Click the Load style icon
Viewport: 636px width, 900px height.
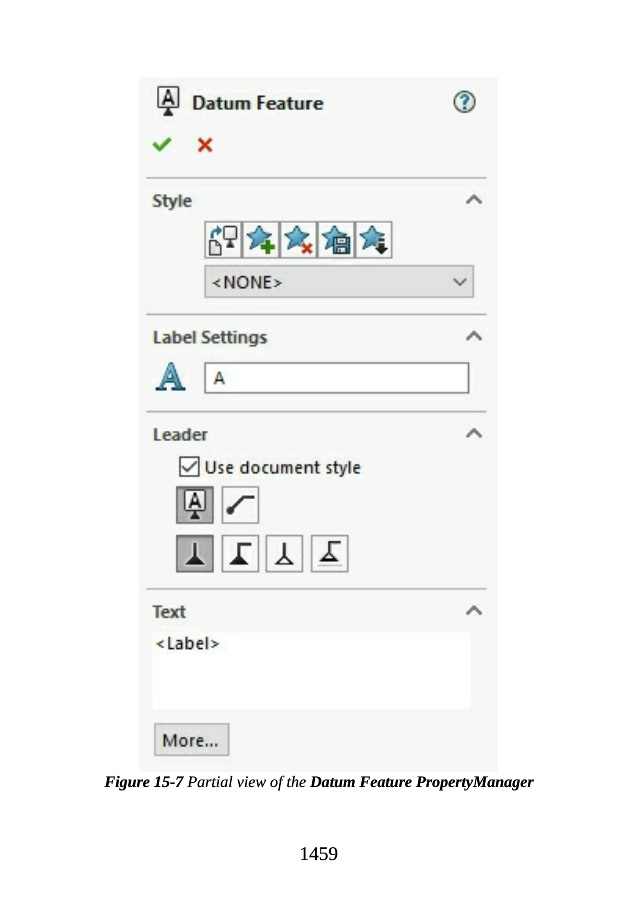point(373,240)
